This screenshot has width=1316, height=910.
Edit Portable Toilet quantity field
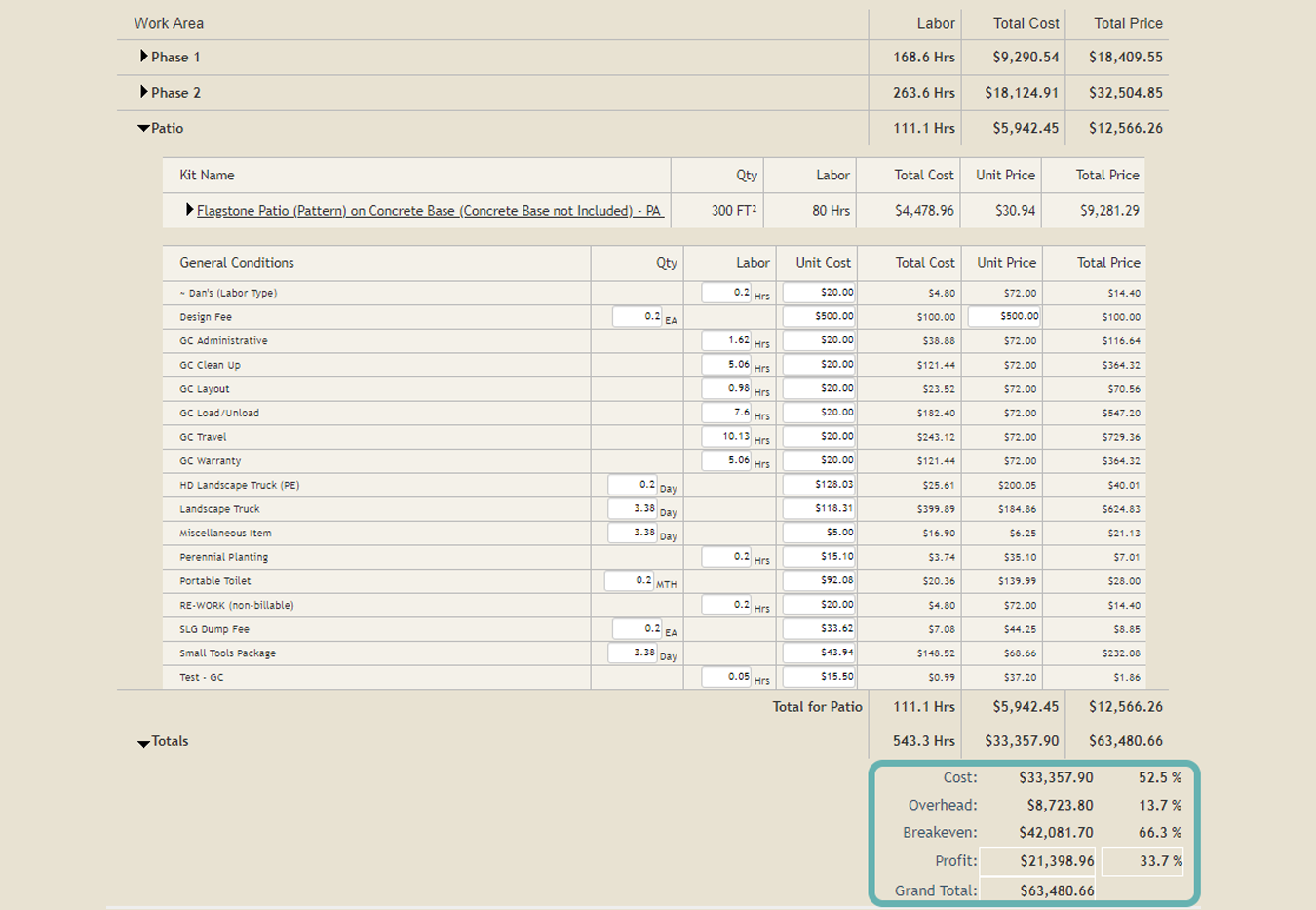click(x=629, y=580)
